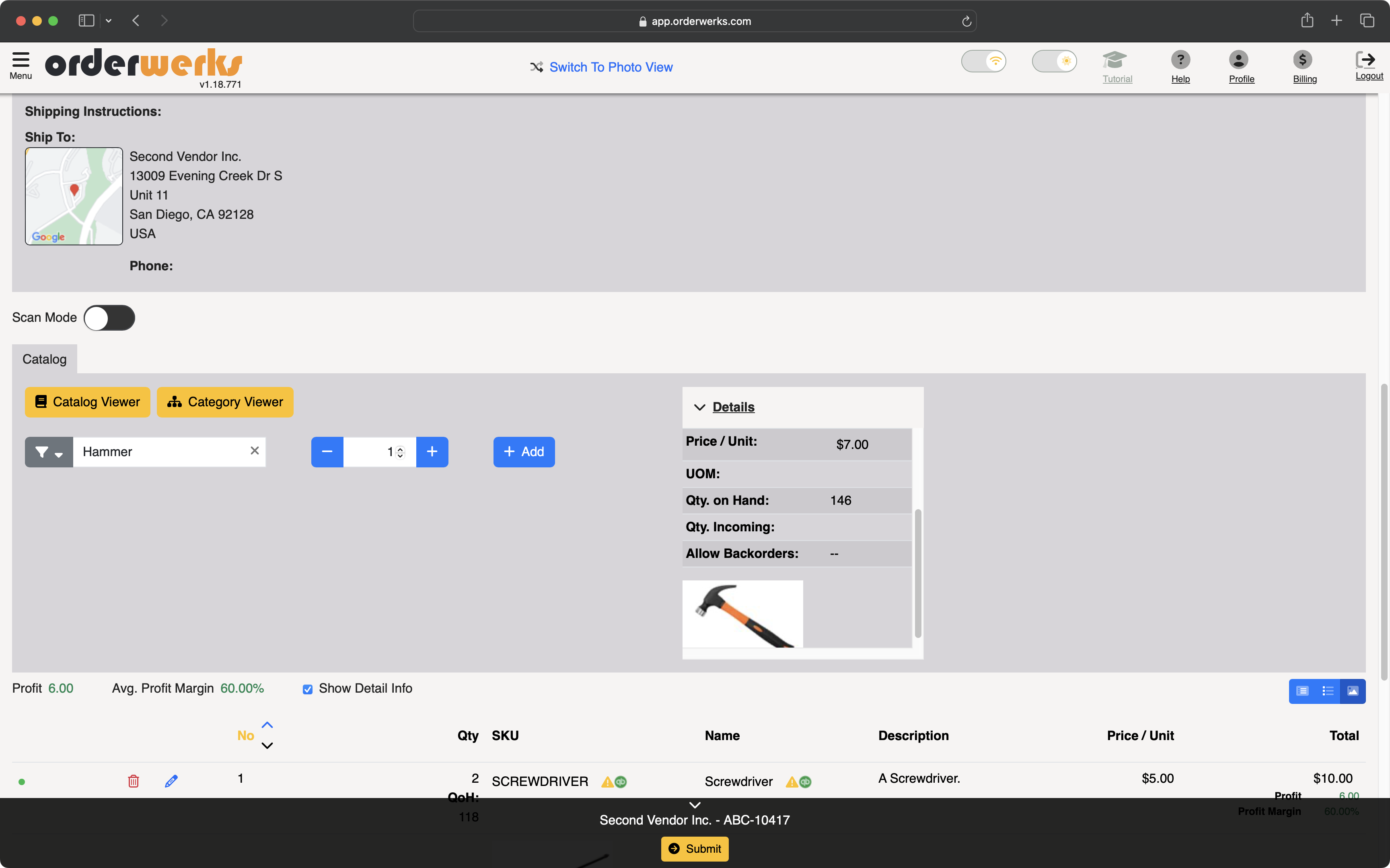
Task: Go back in Safari
Action: 136,21
